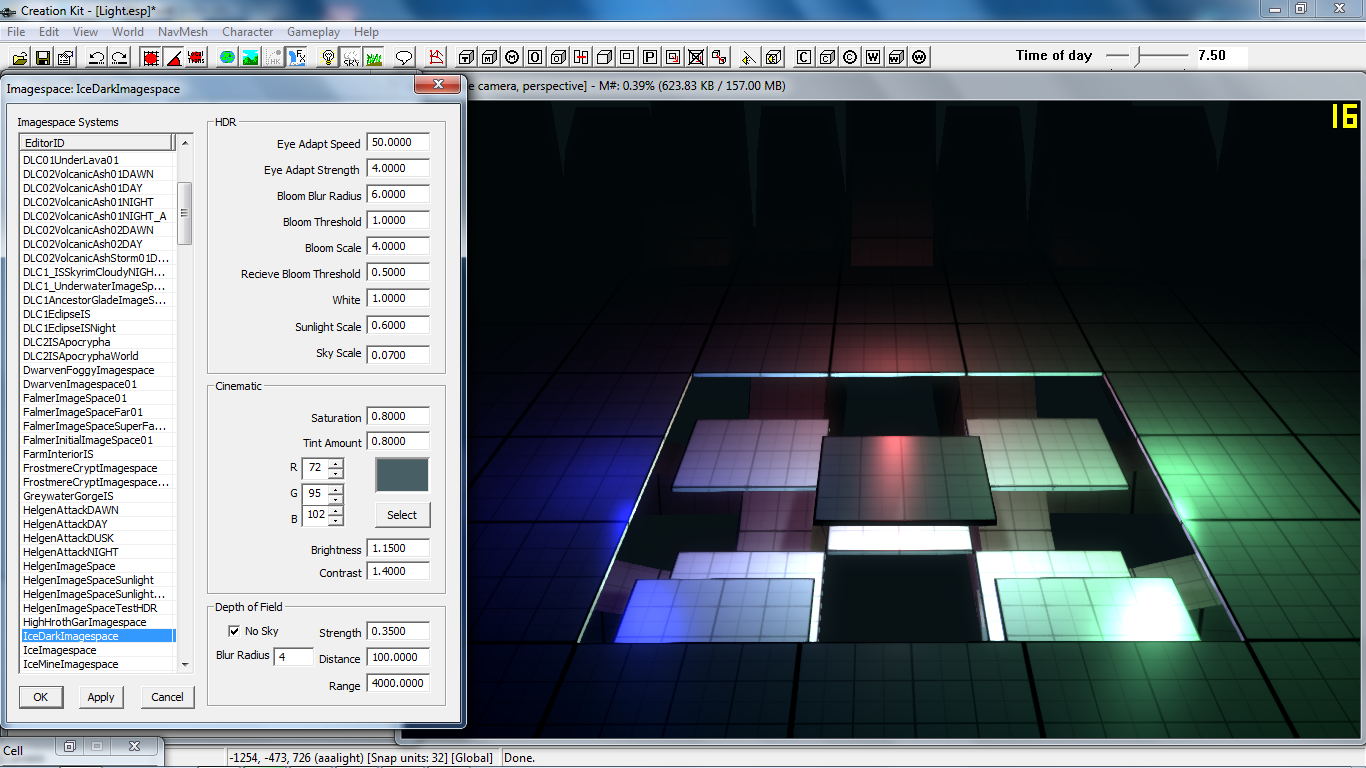This screenshot has width=1366, height=768.
Task: Open the Gameplay menu
Action: coord(313,32)
